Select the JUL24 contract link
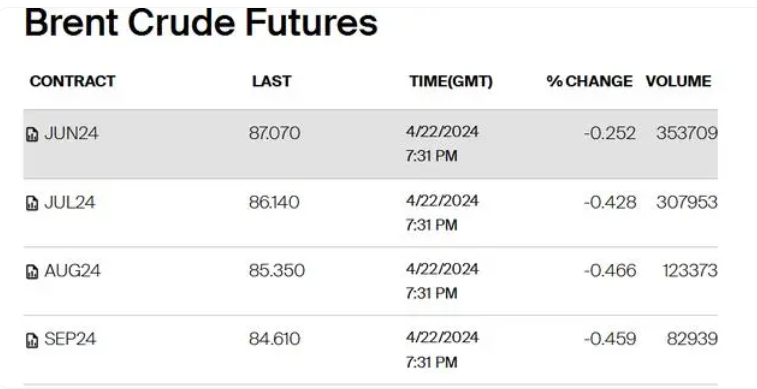Screen dimensions: 757x389 (x=70, y=202)
